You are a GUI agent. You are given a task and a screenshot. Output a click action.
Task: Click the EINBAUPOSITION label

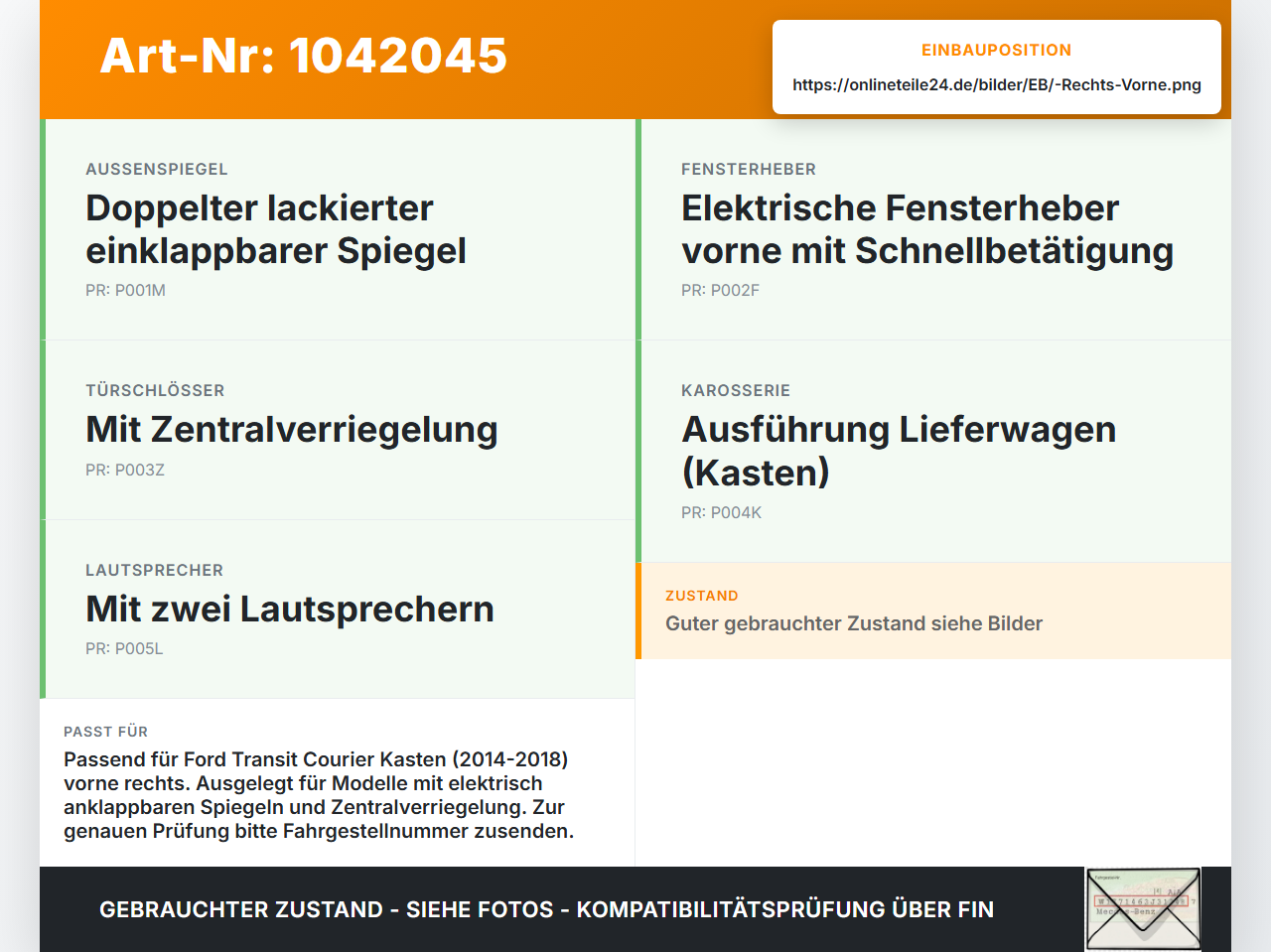[997, 50]
